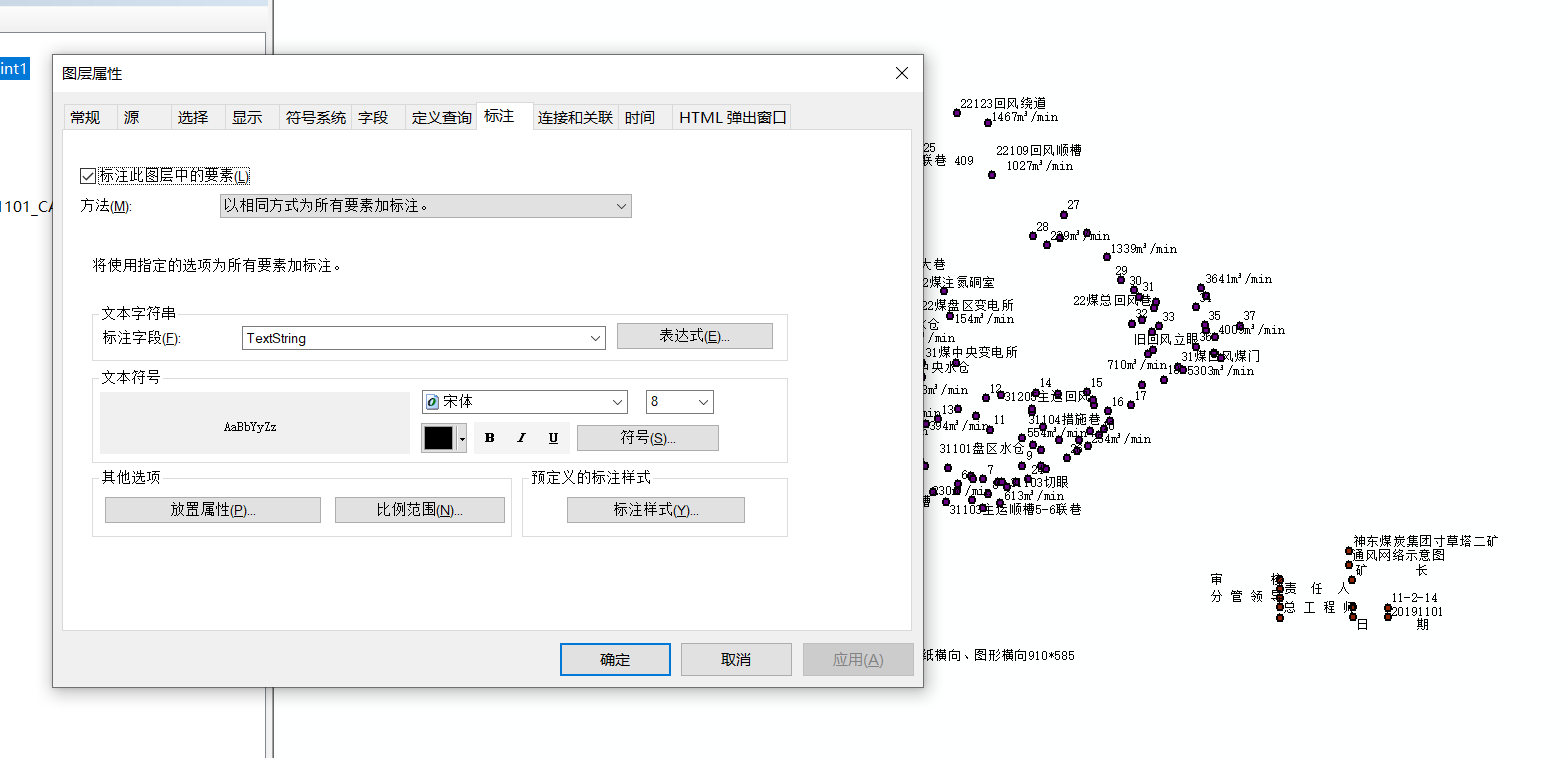This screenshot has height=758, width=1567.
Task: Open the 符号 symbol settings
Action: click(648, 437)
